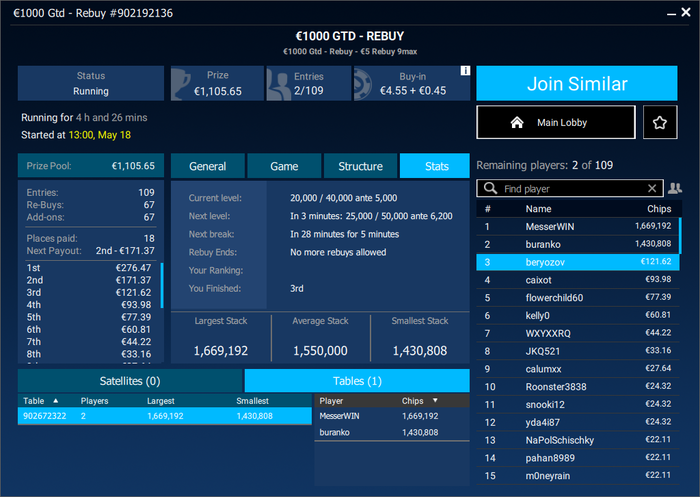This screenshot has height=497, width=700.
Task: Select the m0neyrain player row
Action: click(578, 476)
